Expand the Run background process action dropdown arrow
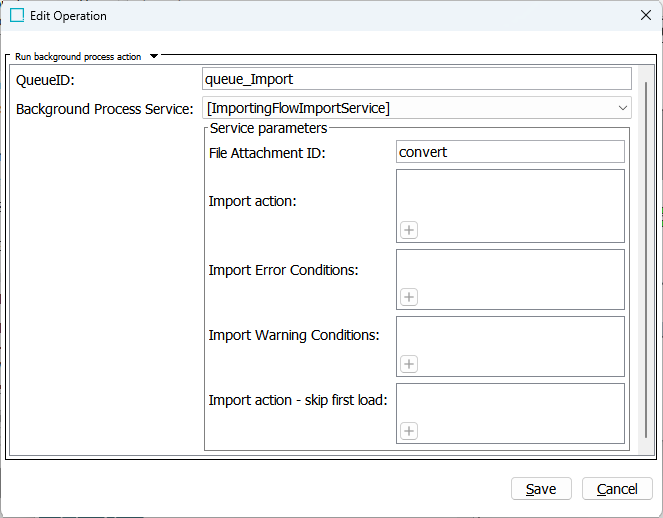 (x=154, y=56)
